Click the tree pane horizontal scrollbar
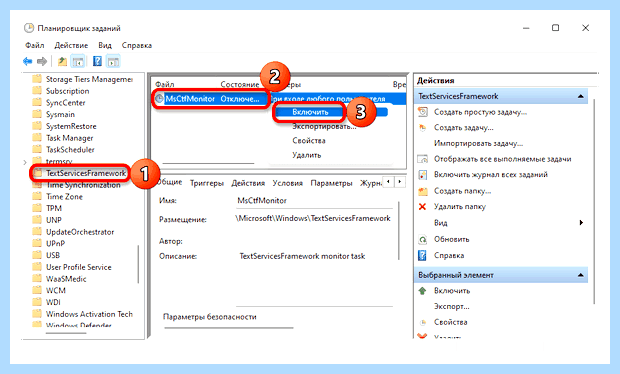 tap(66, 333)
